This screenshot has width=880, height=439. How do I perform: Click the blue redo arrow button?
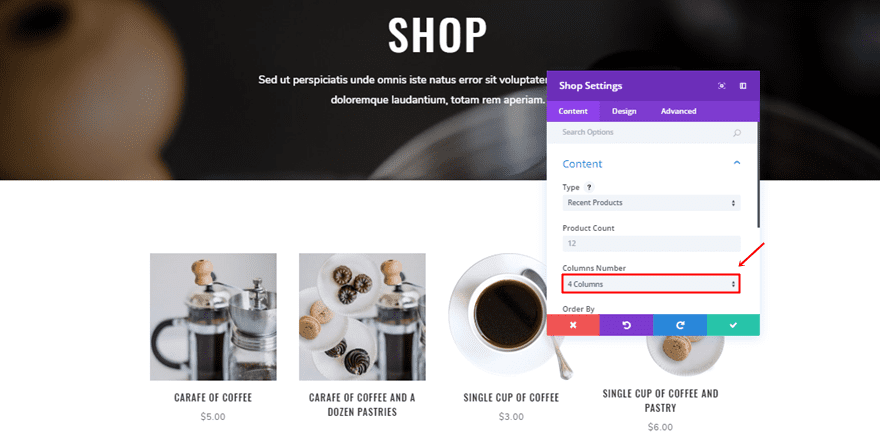[x=680, y=325]
